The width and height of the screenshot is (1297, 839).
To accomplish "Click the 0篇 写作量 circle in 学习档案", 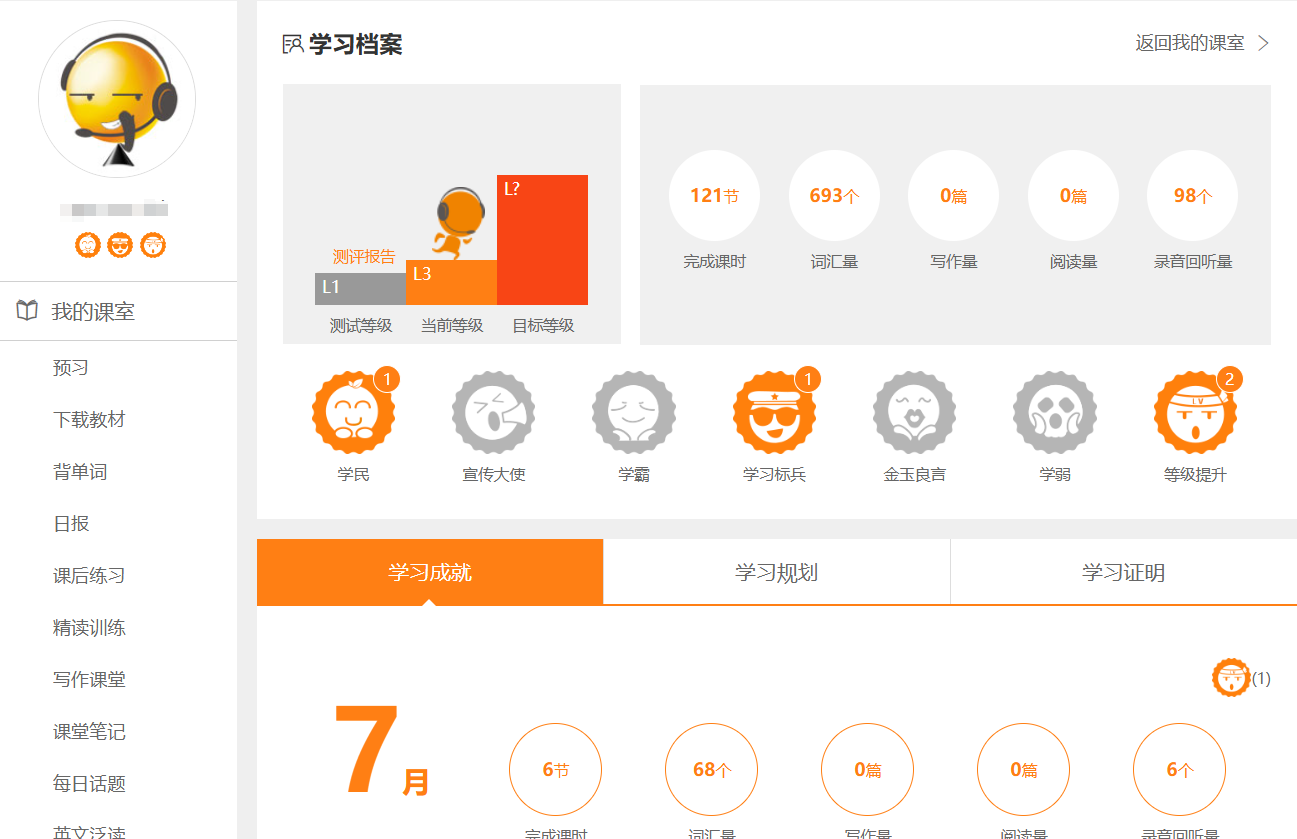I will (954, 196).
